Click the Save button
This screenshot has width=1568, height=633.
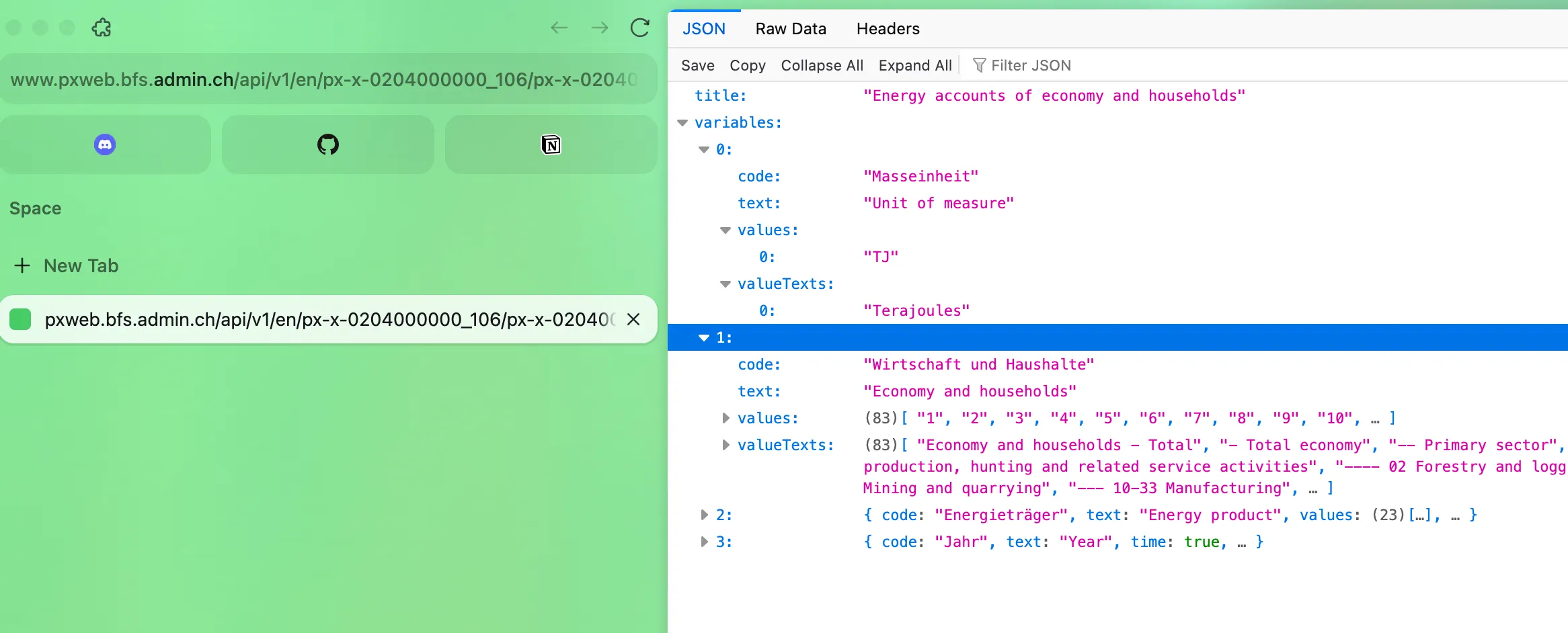pos(697,65)
